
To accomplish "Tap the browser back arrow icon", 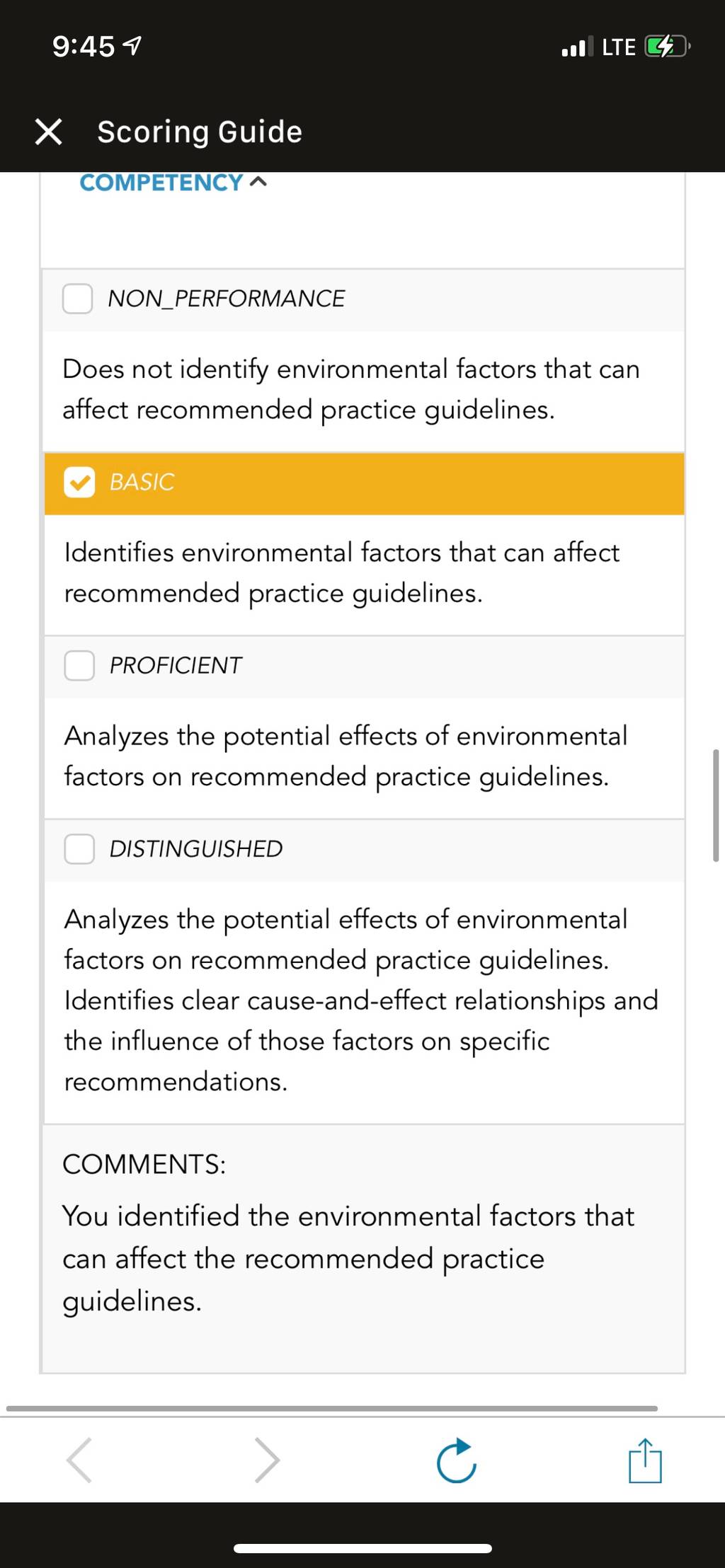I will [79, 1459].
